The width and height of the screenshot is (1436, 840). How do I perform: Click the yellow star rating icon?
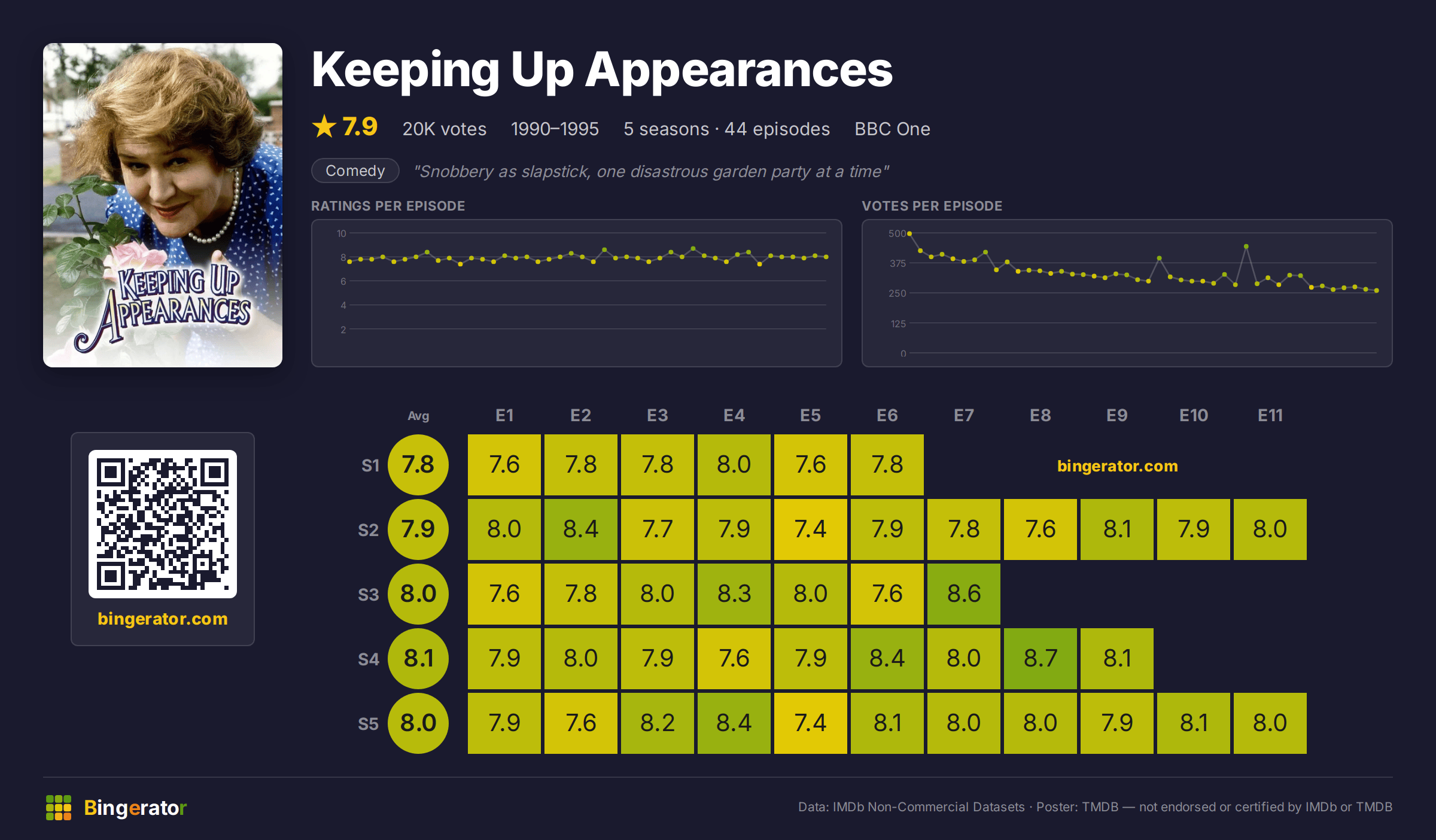(x=324, y=126)
